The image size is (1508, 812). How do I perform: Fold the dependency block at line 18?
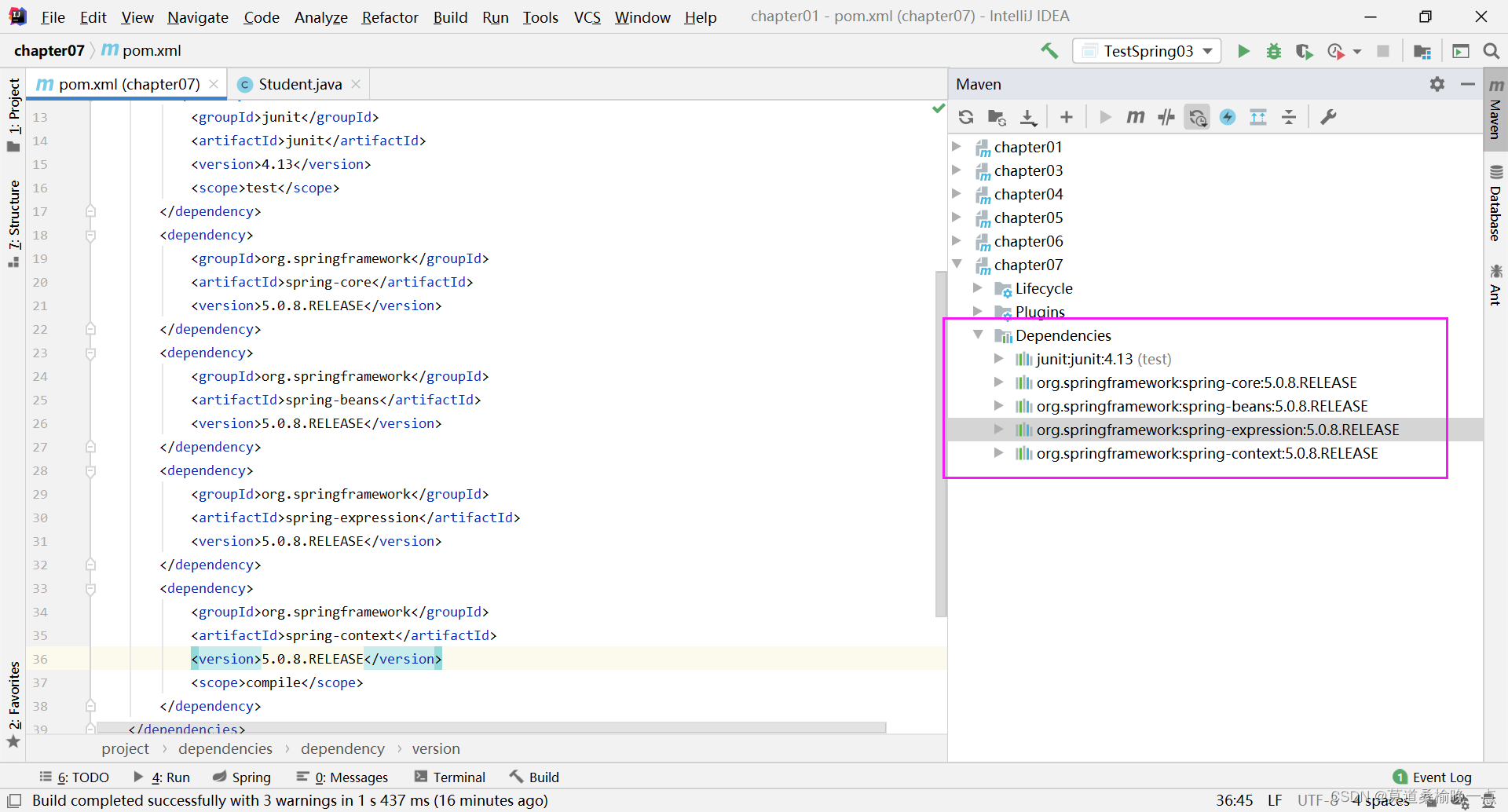tap(90, 235)
